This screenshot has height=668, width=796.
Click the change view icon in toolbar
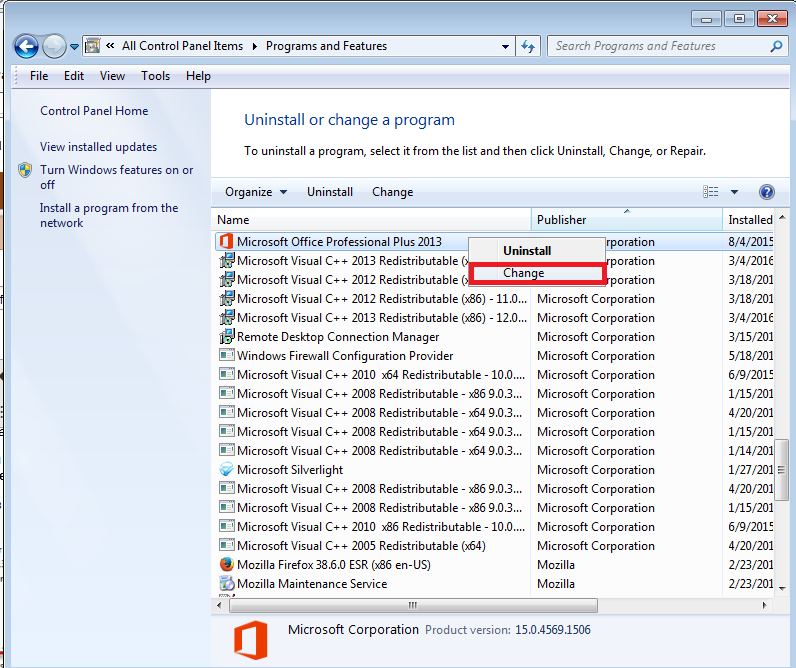click(711, 192)
